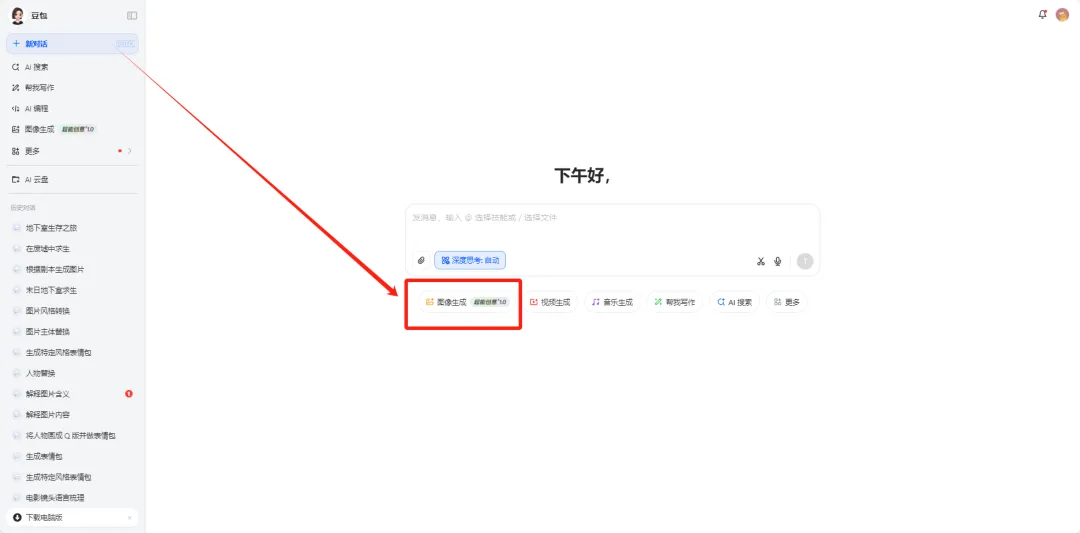This screenshot has width=1080, height=533.
Task: Close the 下载电脑版 banner
Action: [130, 518]
